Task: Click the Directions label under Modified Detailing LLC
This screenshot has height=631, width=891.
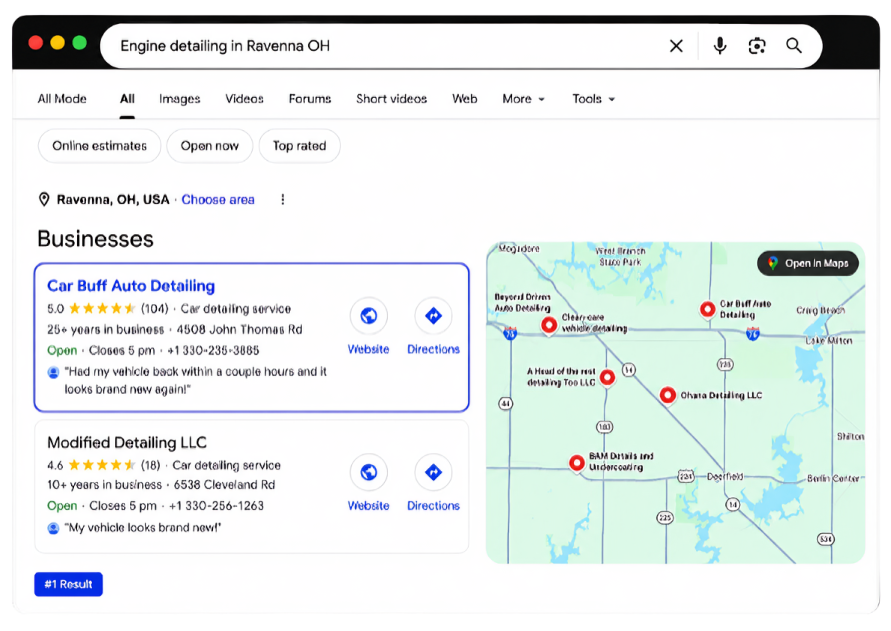Action: (433, 505)
